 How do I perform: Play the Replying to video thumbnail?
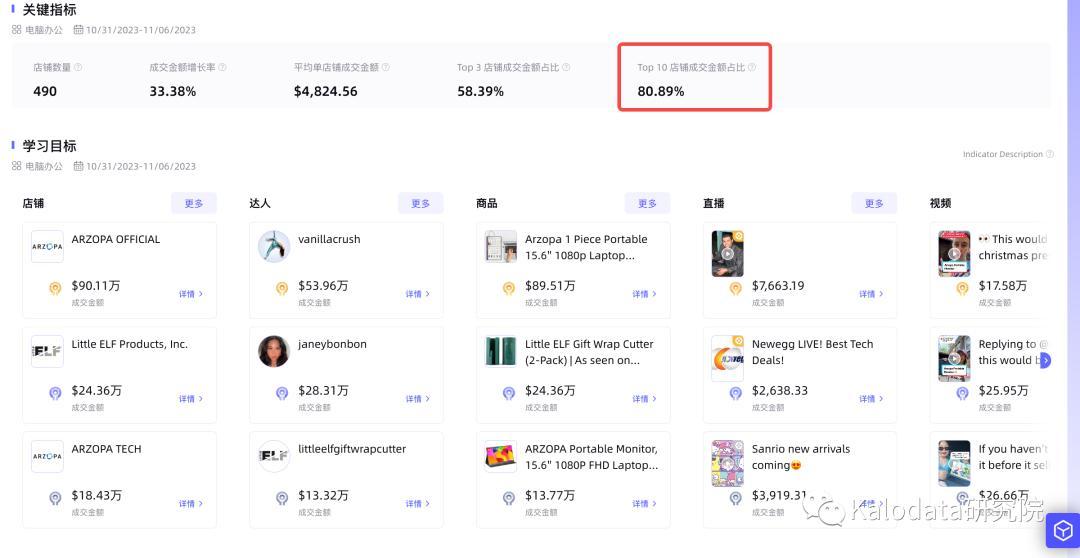click(954, 358)
